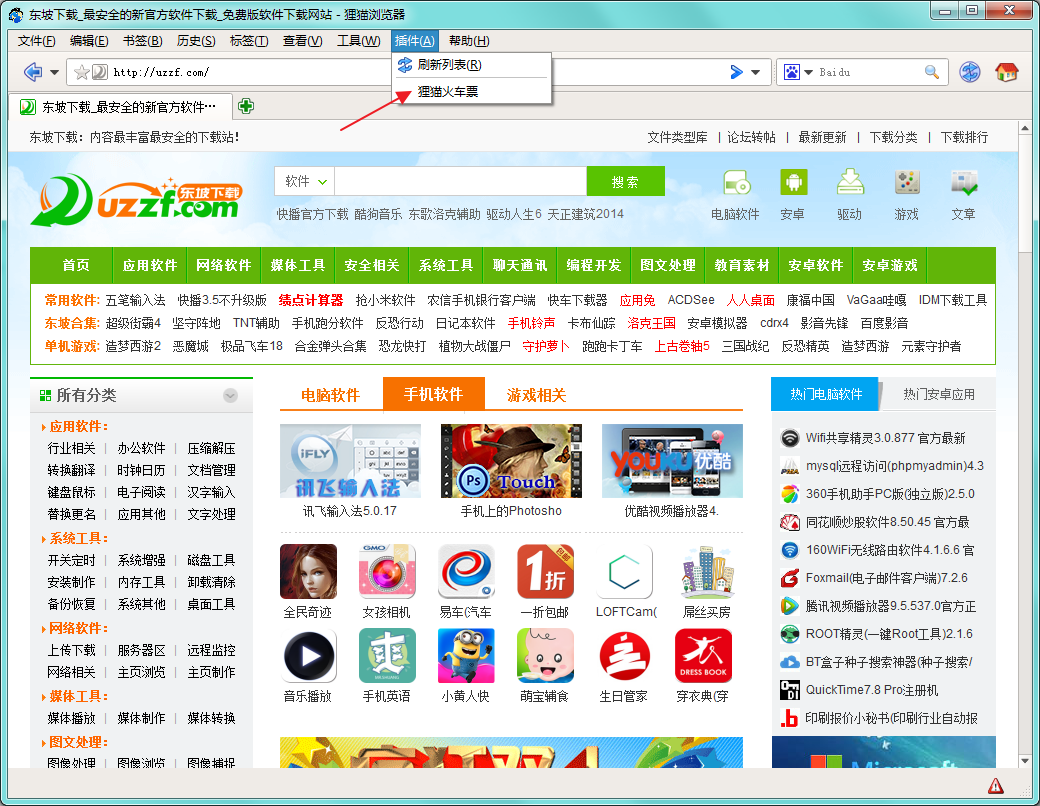Open Foxmail(电子邮件客户端)7.2.6 link
1040x806 pixels.
[887, 578]
